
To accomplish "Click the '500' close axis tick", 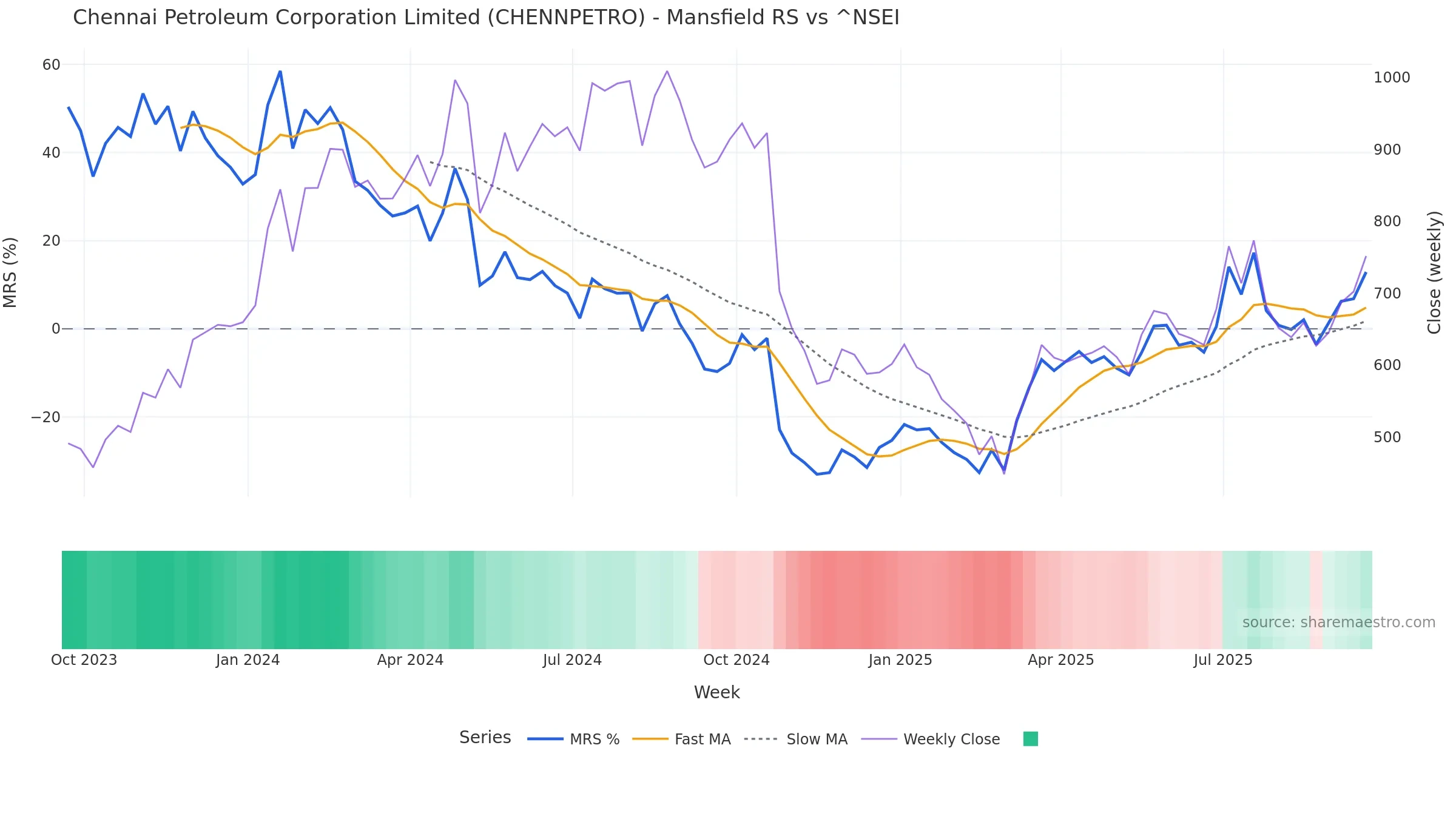I will click(x=1387, y=437).
